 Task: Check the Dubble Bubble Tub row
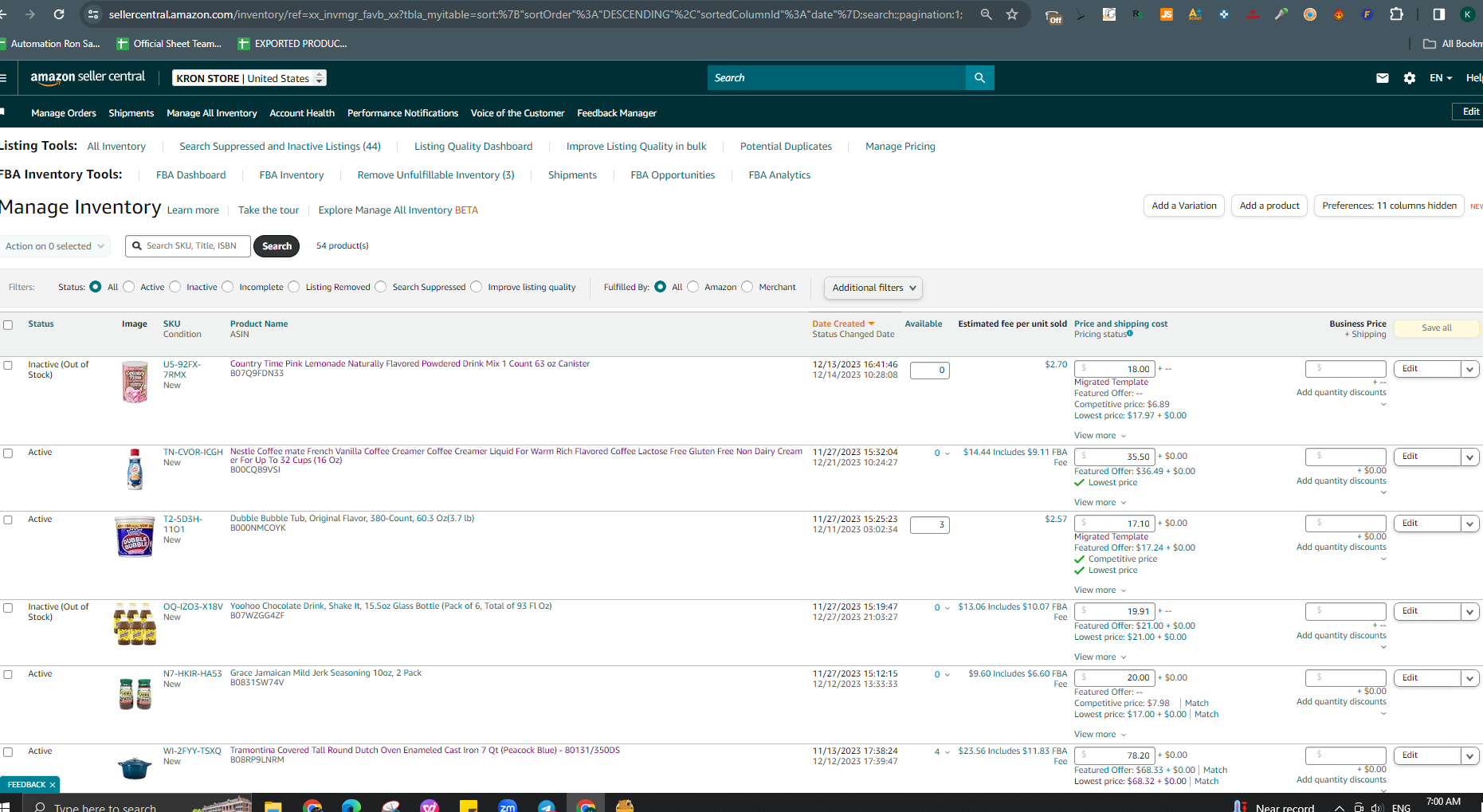[x=8, y=520]
